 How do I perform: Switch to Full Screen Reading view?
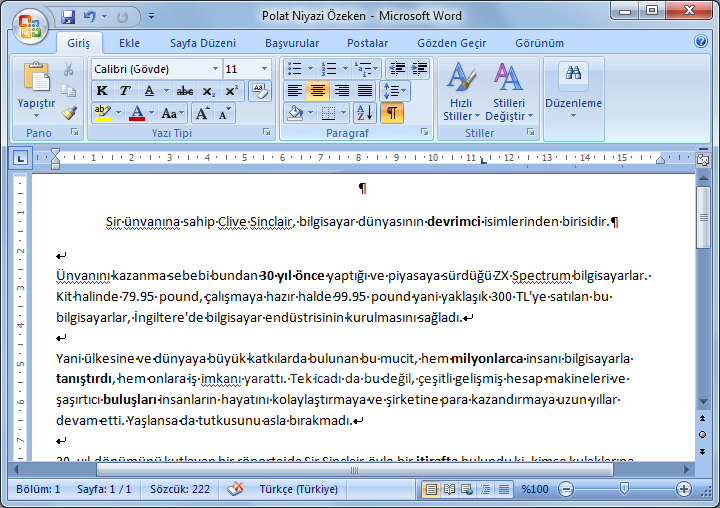[x=449, y=489]
